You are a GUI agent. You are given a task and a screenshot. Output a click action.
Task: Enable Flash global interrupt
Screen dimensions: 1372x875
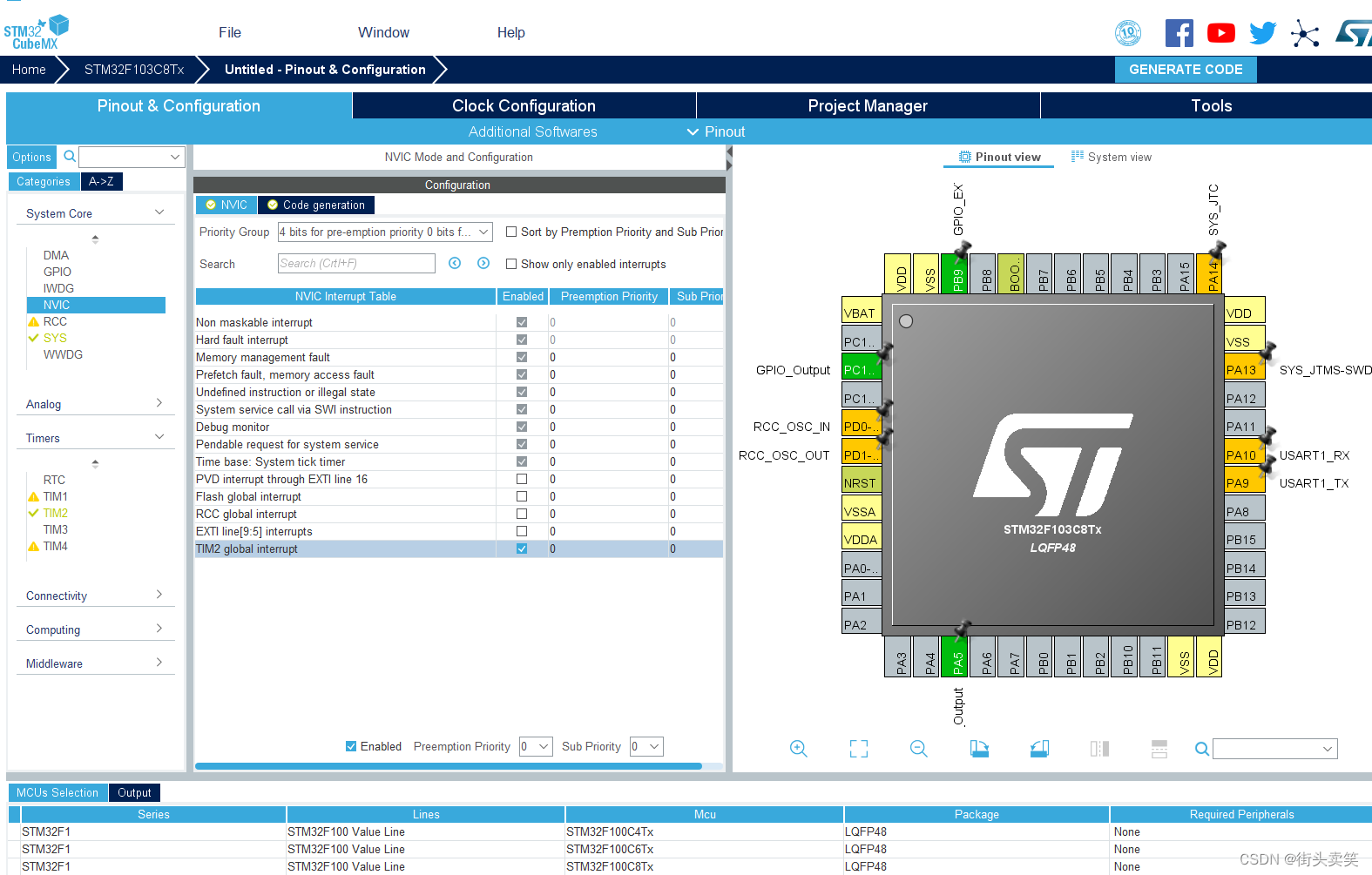click(x=522, y=496)
